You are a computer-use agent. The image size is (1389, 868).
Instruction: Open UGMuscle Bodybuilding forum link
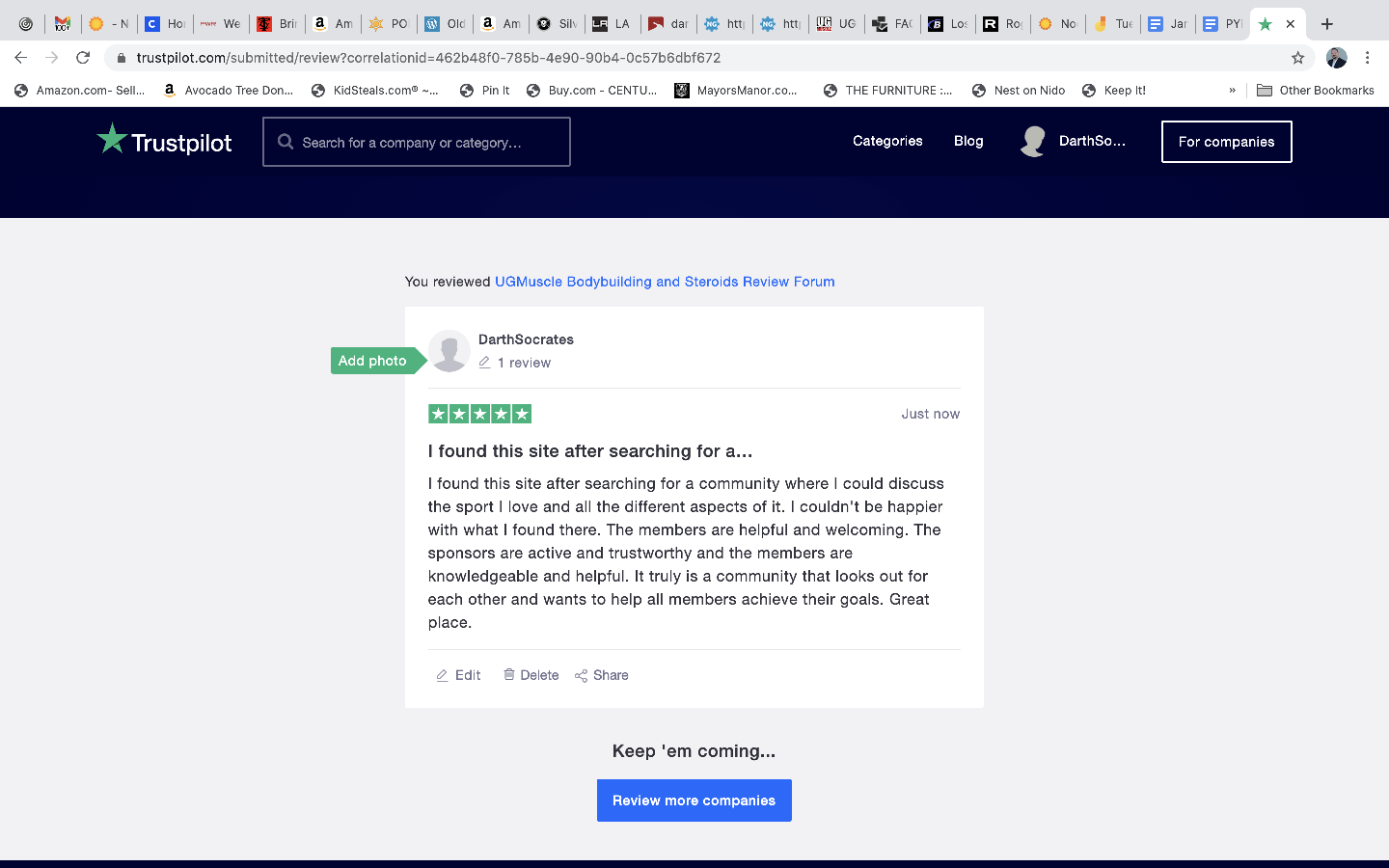665,282
